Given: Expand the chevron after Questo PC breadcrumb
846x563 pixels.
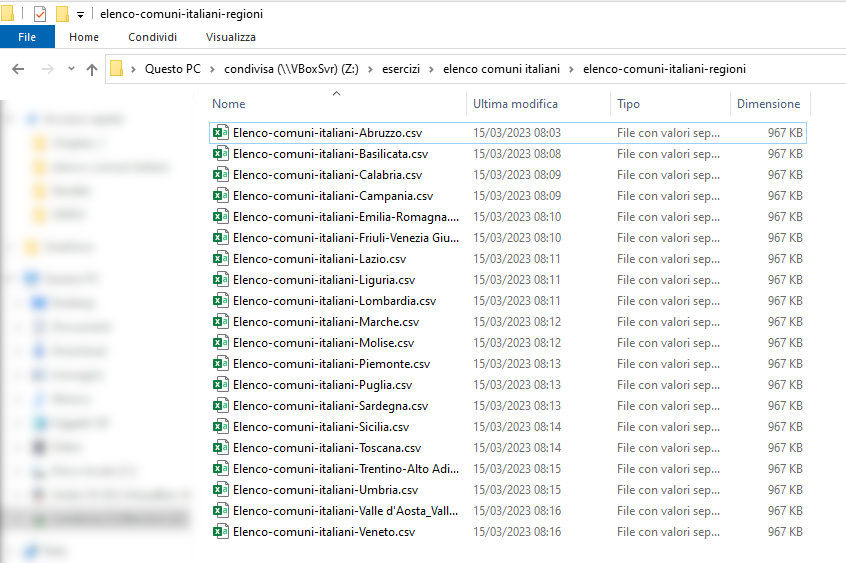Looking at the screenshot, I should click(x=213, y=69).
